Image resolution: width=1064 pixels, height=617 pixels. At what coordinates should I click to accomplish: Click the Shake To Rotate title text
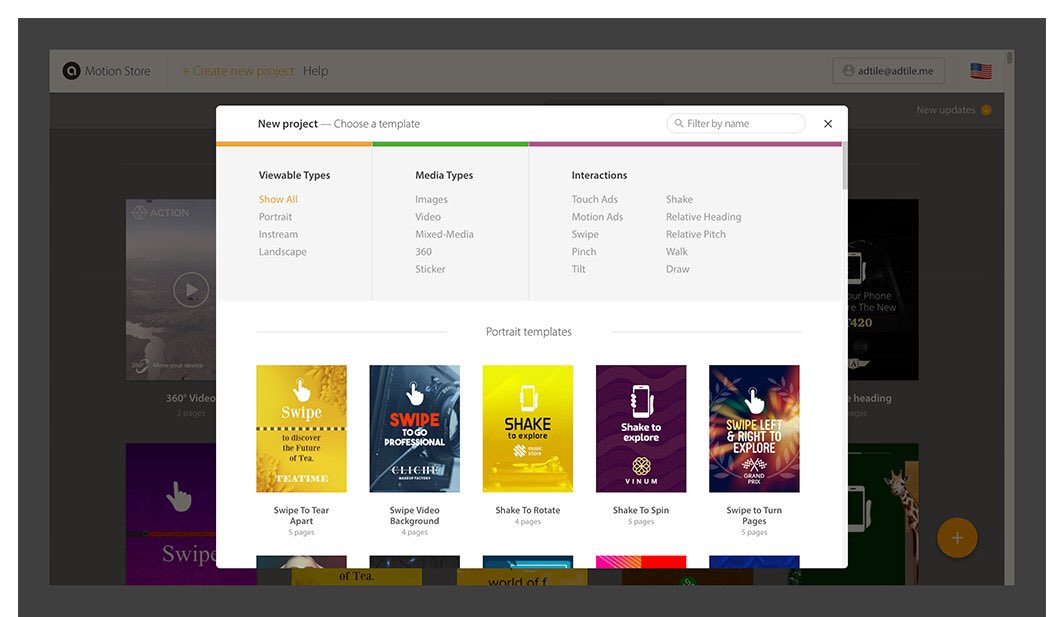point(528,510)
